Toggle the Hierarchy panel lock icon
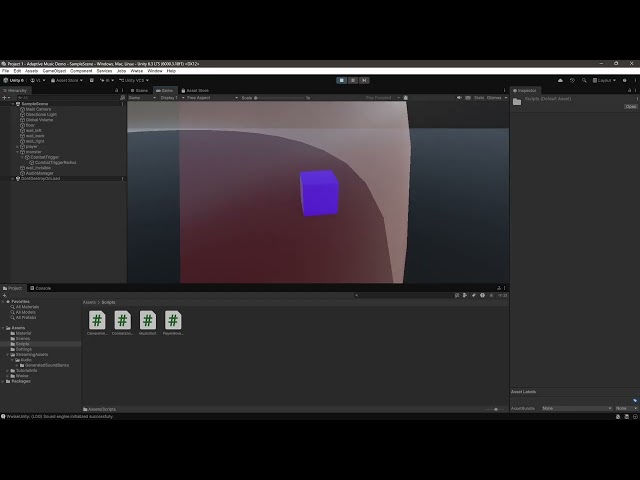The height and width of the screenshot is (480, 640). [x=116, y=91]
